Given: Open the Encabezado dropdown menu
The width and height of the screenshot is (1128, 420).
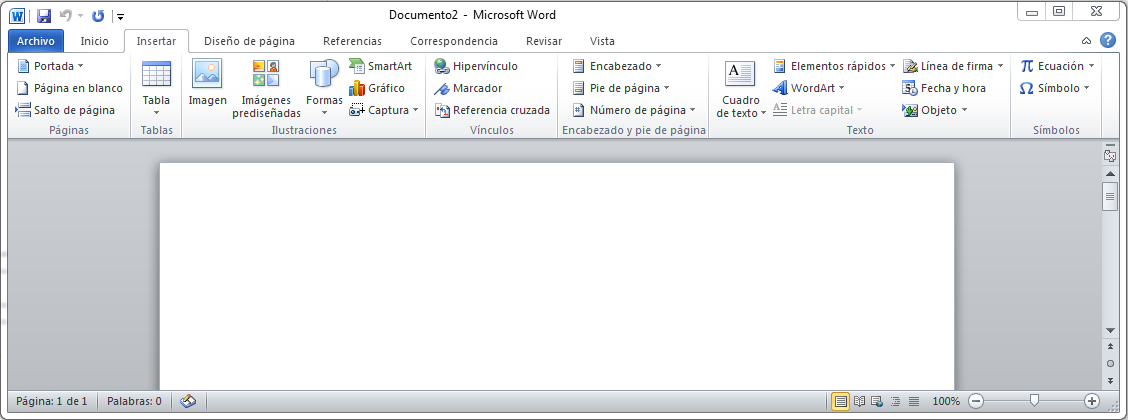Looking at the screenshot, I should pyautogui.click(x=617, y=66).
